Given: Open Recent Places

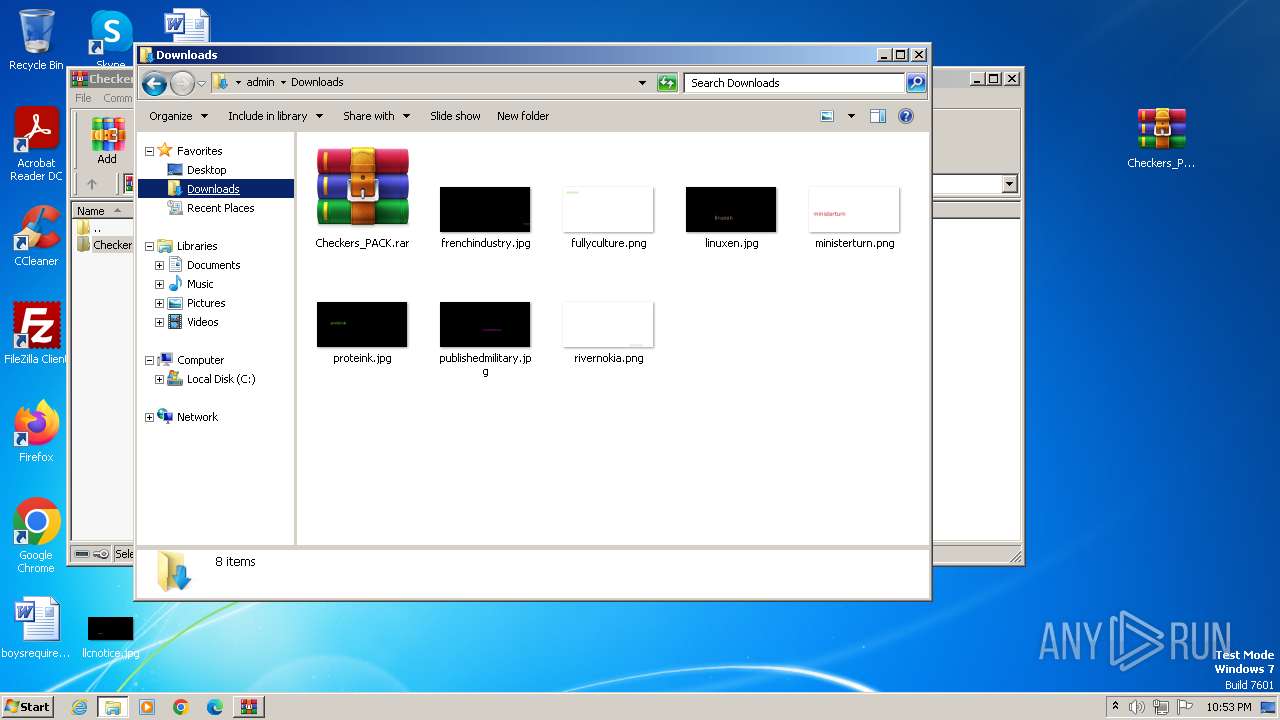Looking at the screenshot, I should (220, 208).
